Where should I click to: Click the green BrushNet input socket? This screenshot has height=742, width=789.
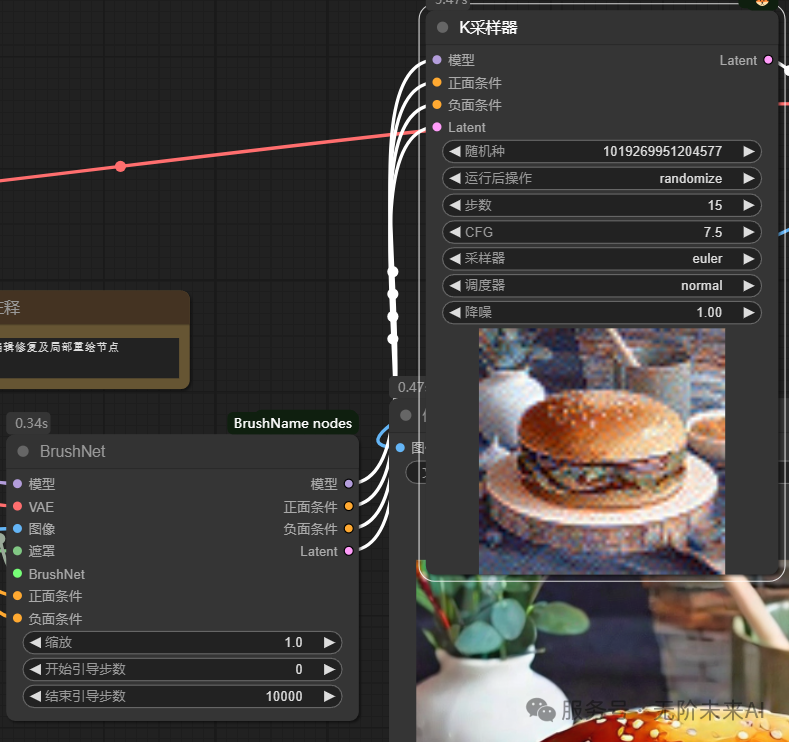click(x=17, y=573)
